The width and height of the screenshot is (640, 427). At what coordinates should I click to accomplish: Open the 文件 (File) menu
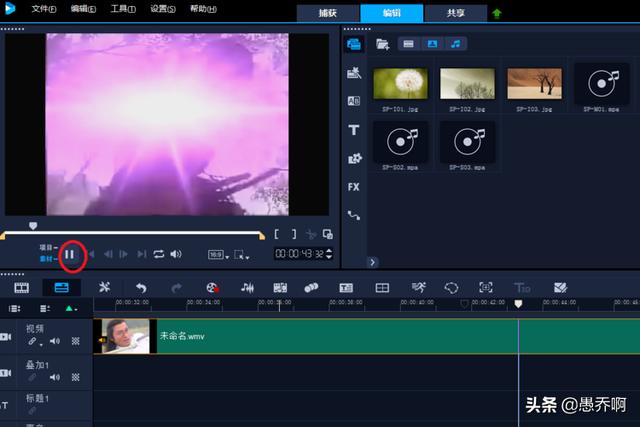(44, 9)
